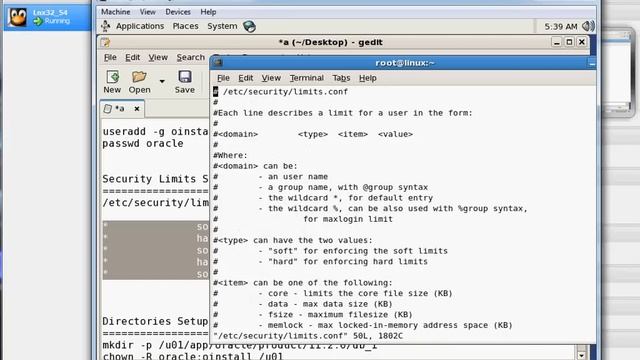Open VirtualBox Help menu
The width and height of the screenshot is (640, 360).
tap(208, 12)
